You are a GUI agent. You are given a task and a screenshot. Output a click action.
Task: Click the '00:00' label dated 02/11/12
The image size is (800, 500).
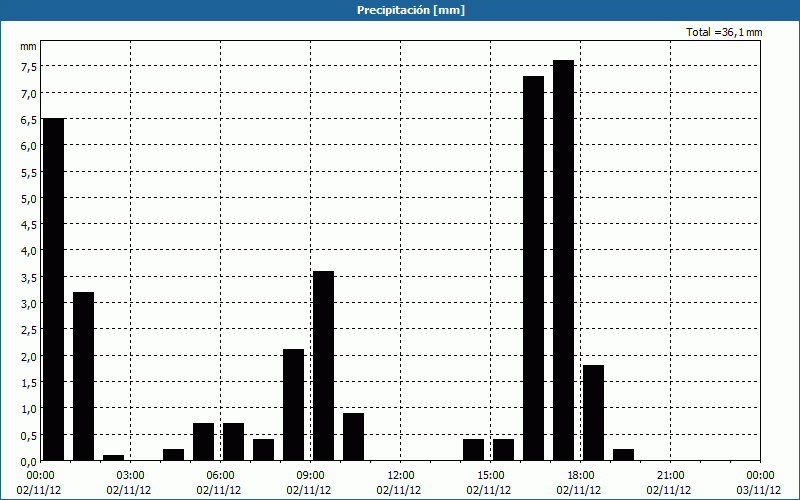click(40, 476)
